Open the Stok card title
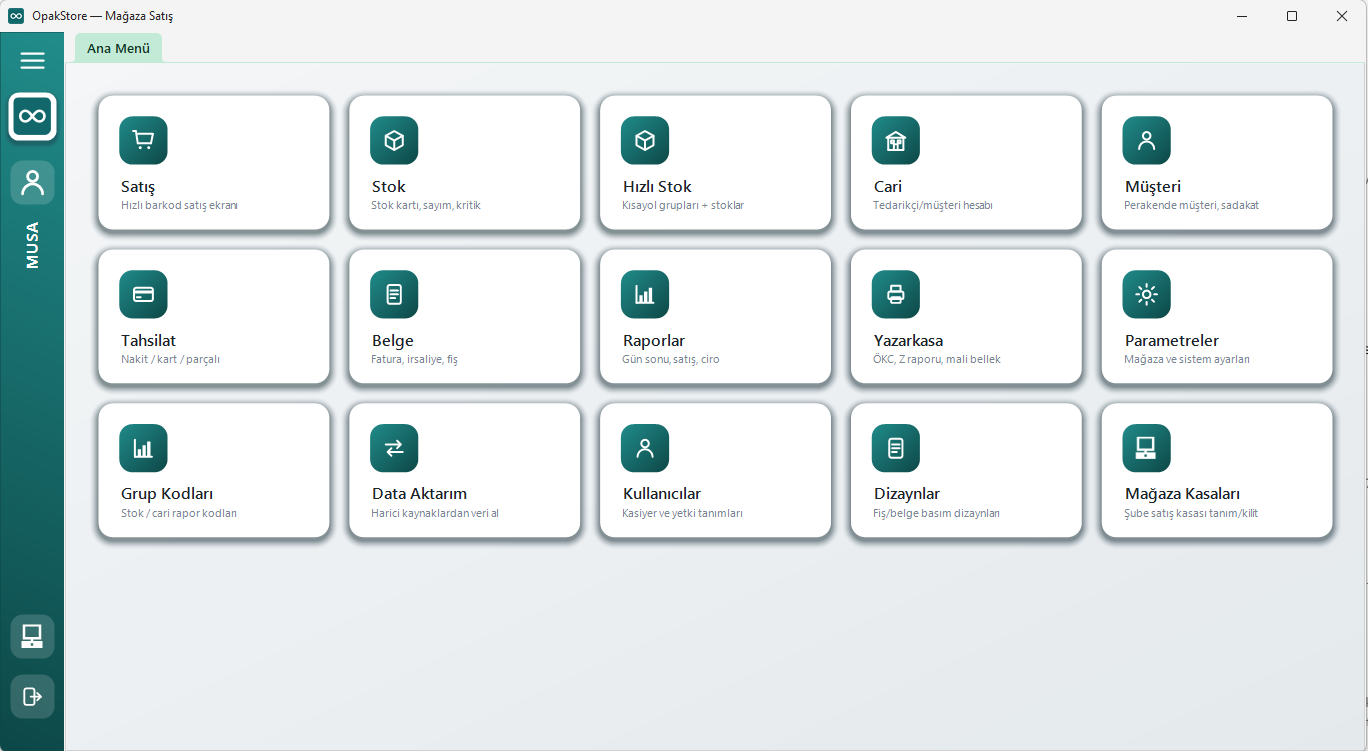 point(389,187)
